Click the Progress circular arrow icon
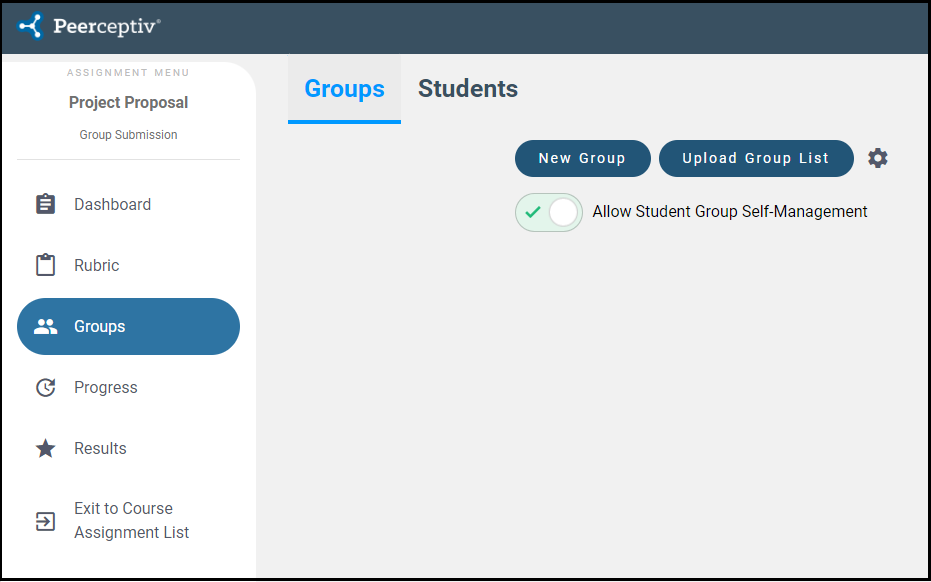This screenshot has height=582, width=931. (x=46, y=387)
